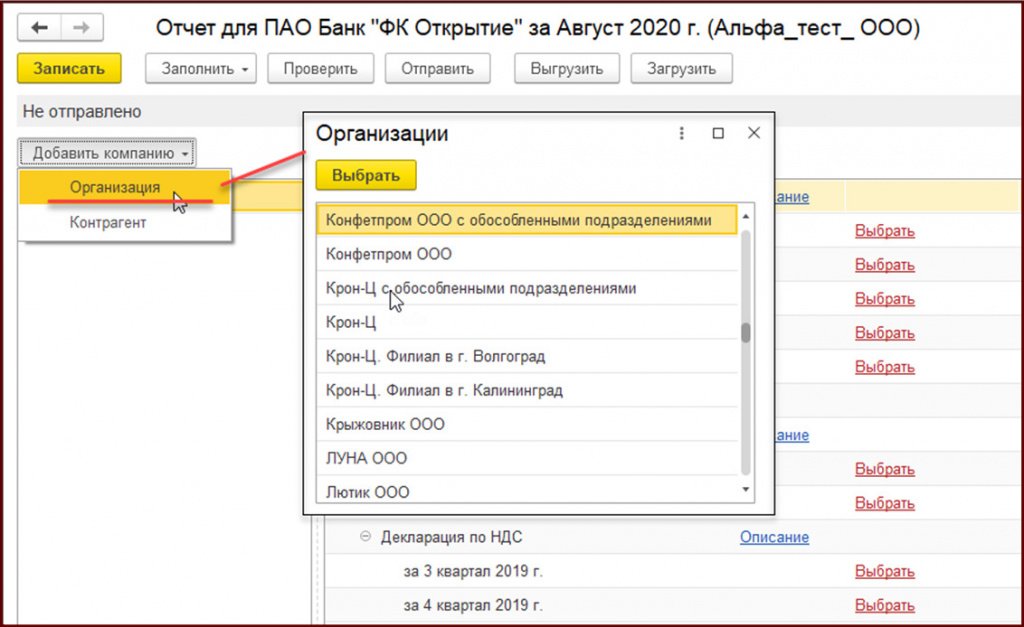Select Крыжовник ООО in the organizations list
Viewport: 1024px width, 627px height.
[385, 424]
